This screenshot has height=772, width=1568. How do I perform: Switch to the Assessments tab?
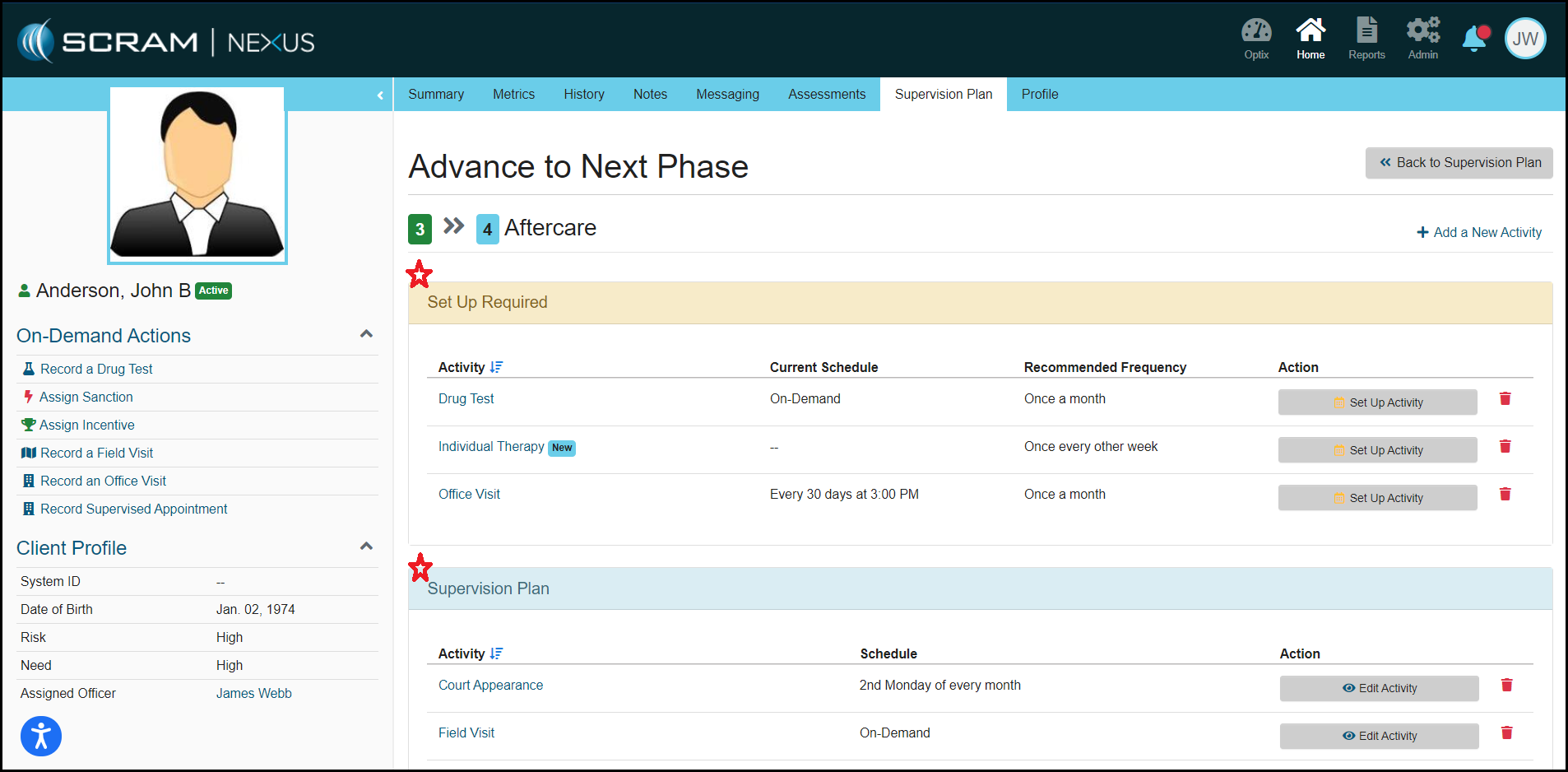pos(826,95)
